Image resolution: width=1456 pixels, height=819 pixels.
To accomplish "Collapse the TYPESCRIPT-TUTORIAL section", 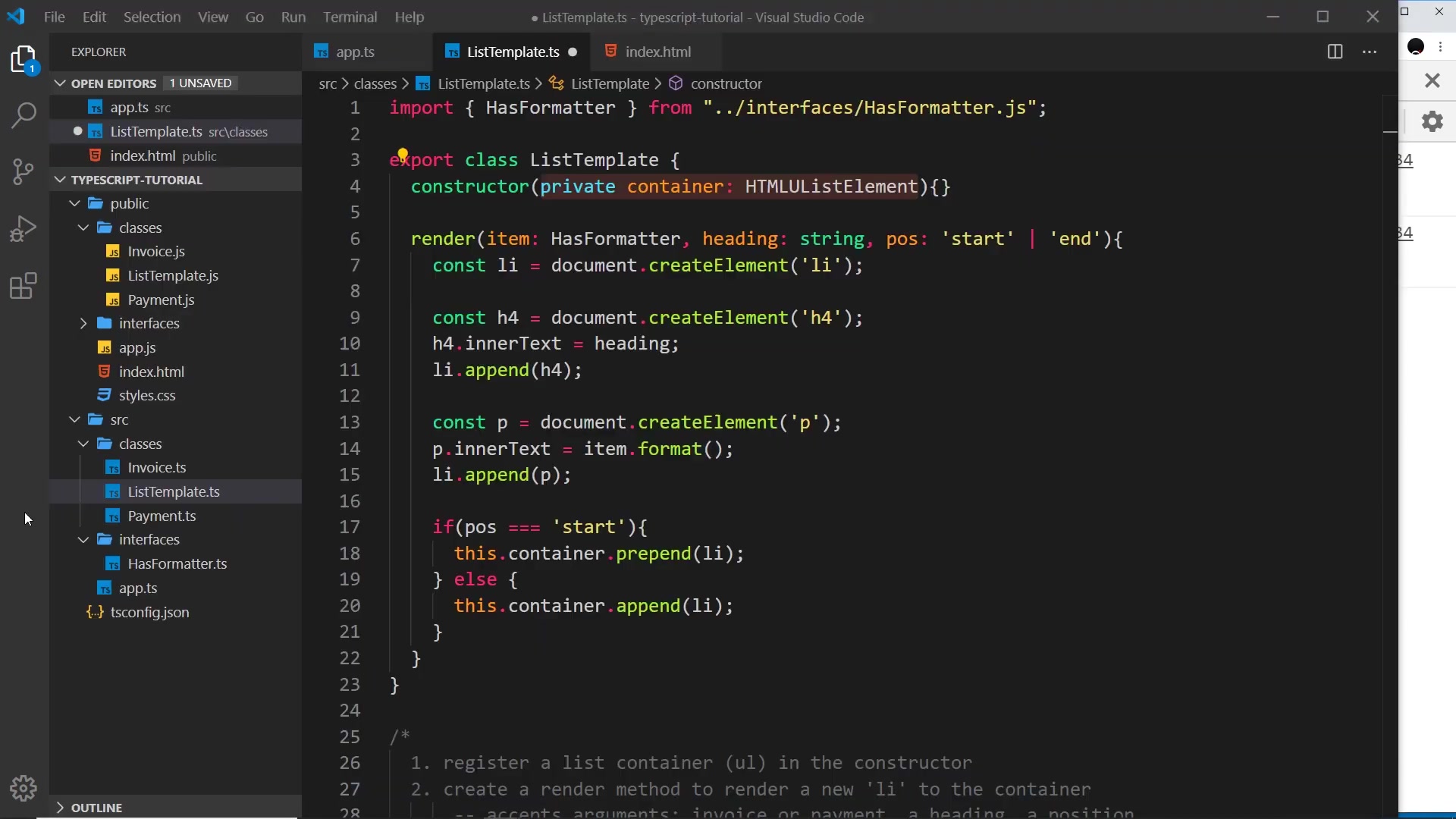I will 61,180.
